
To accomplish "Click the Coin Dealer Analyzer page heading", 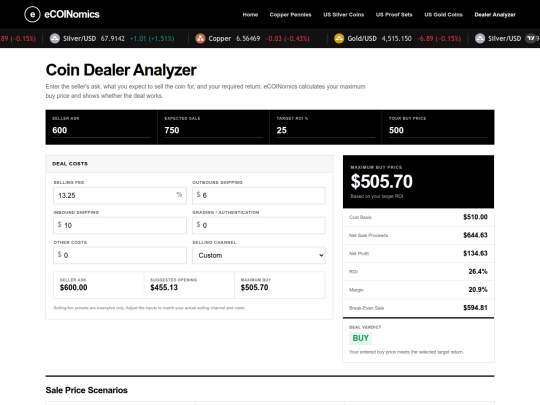I will tap(121, 70).
